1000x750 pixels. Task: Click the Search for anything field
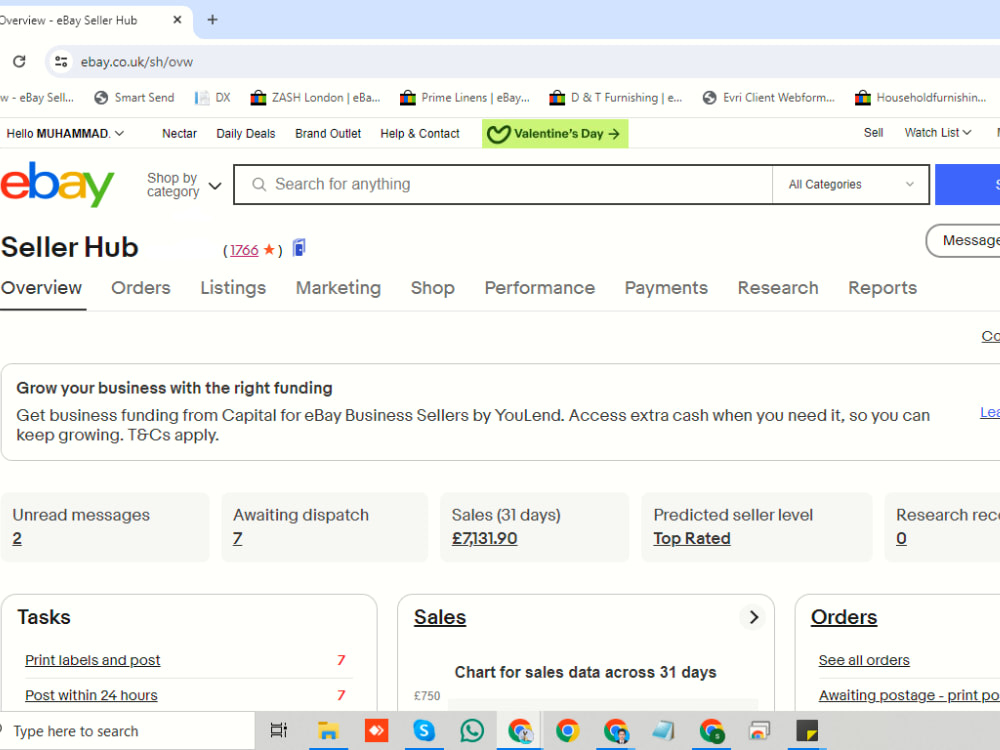coord(503,184)
